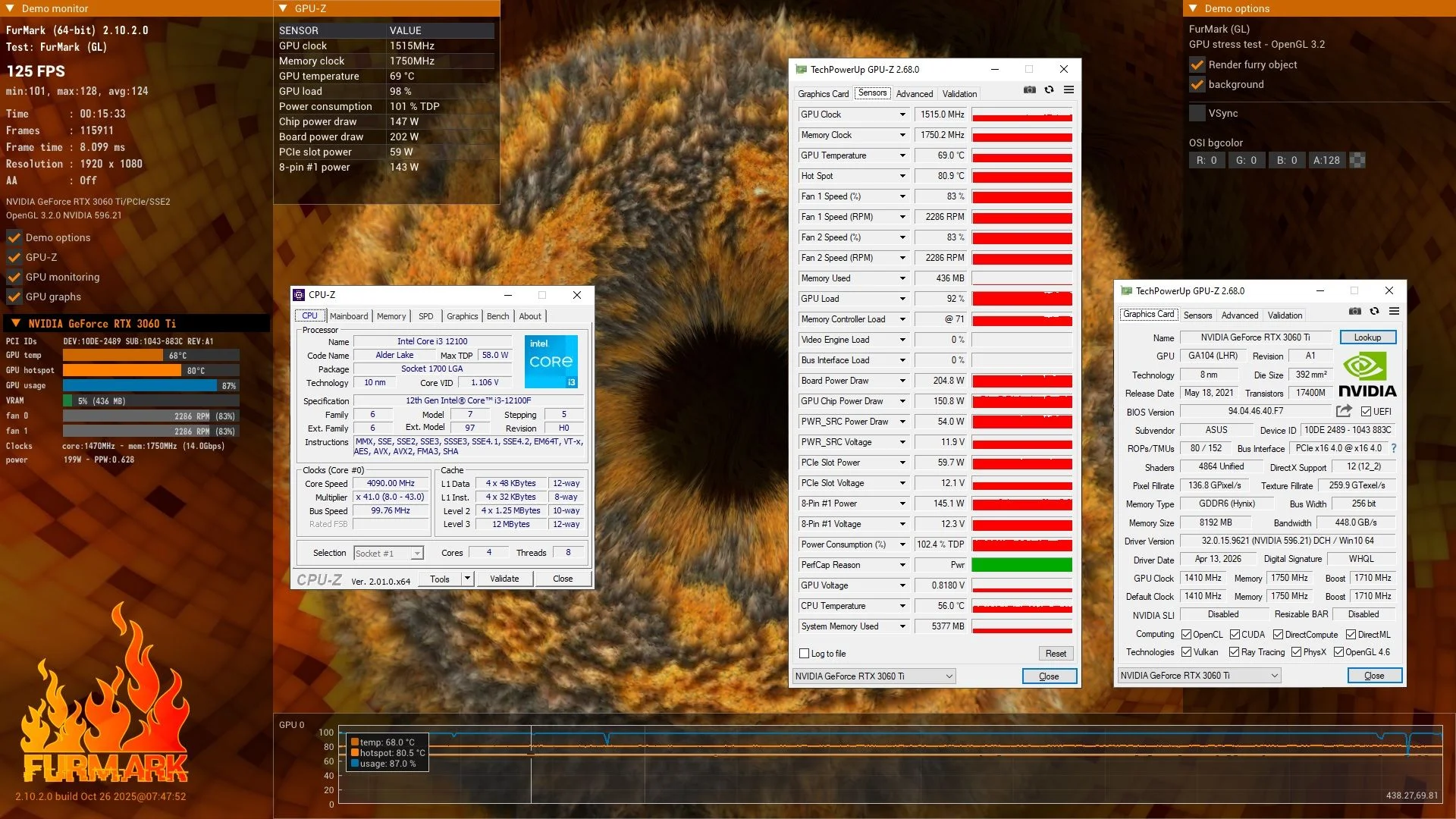Click the Close button in CPU-Z
Image resolution: width=1456 pixels, height=819 pixels.
[x=563, y=579]
